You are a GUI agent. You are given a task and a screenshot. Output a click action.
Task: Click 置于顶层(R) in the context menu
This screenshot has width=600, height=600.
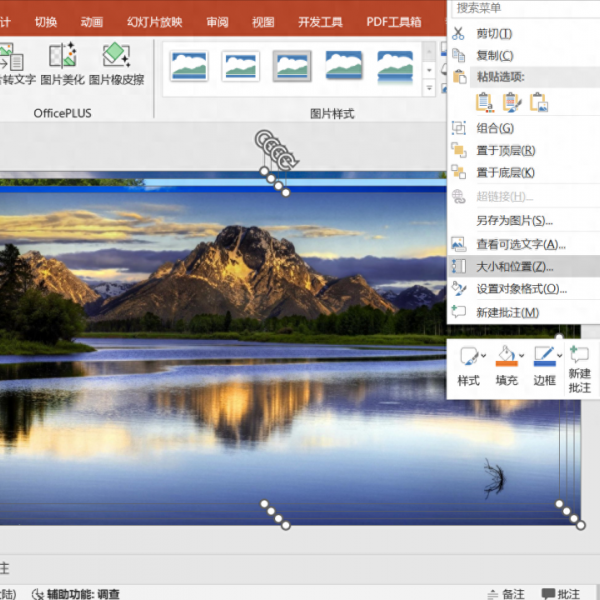[x=505, y=150]
